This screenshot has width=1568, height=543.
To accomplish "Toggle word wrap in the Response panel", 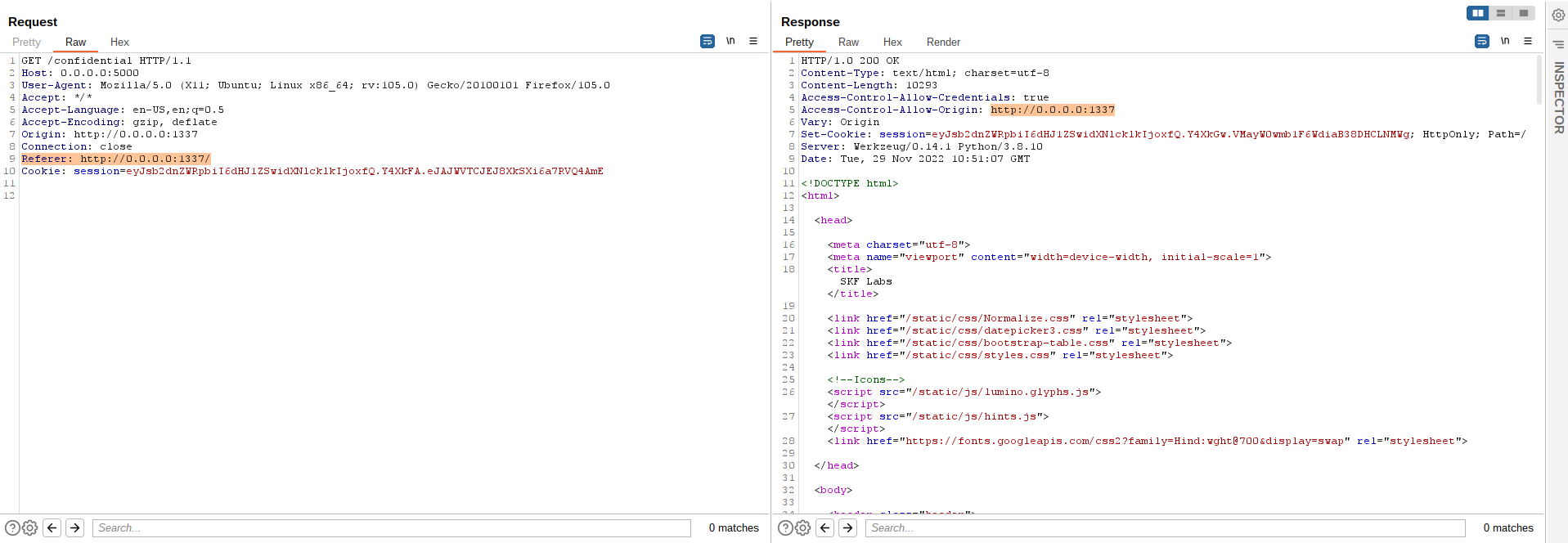I will click(x=1481, y=41).
